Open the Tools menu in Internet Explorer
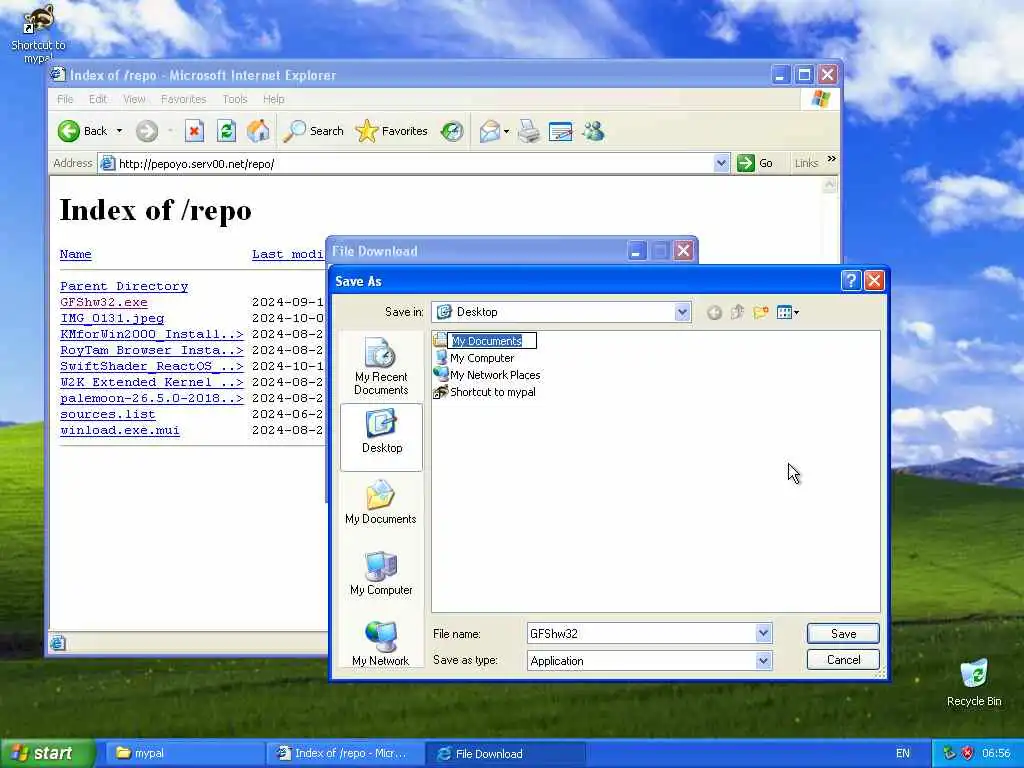The height and width of the screenshot is (768, 1024). click(234, 99)
